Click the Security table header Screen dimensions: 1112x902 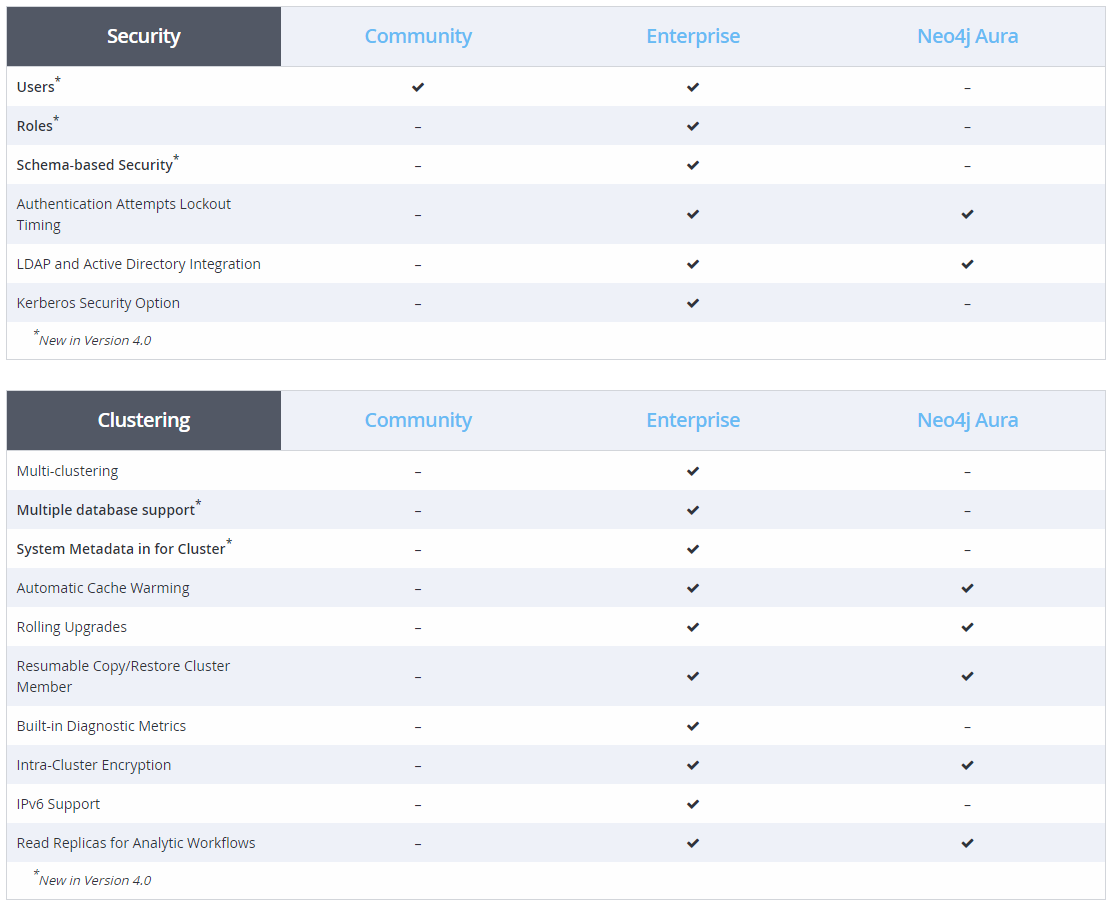point(144,36)
